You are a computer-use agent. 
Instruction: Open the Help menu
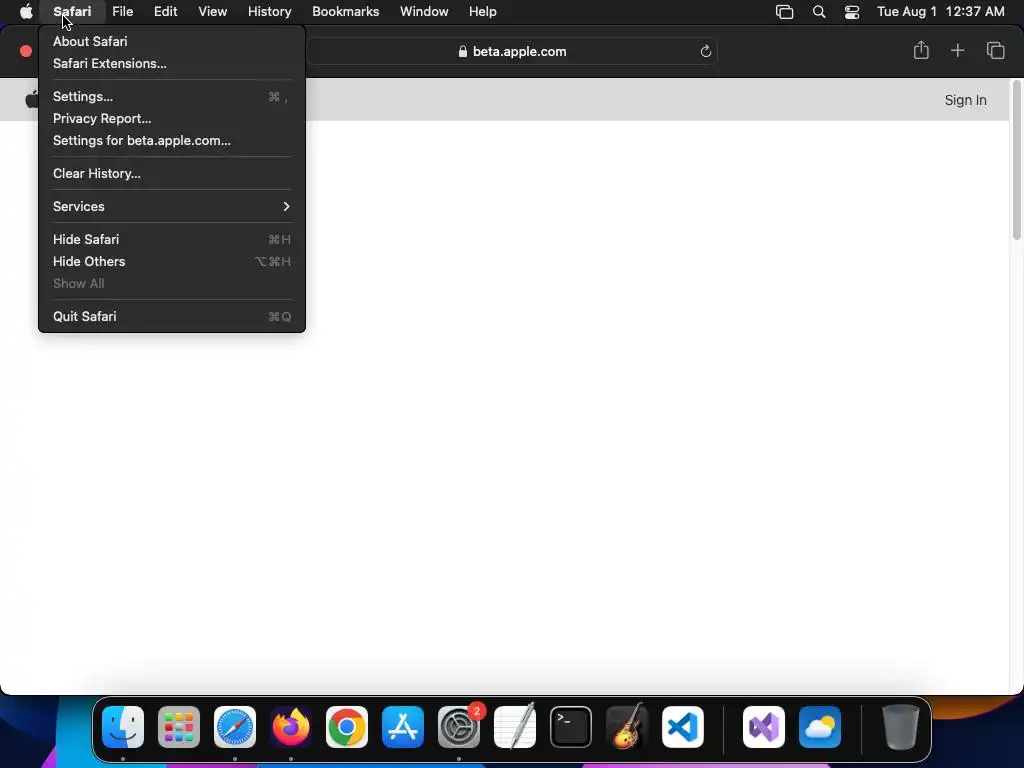483,12
